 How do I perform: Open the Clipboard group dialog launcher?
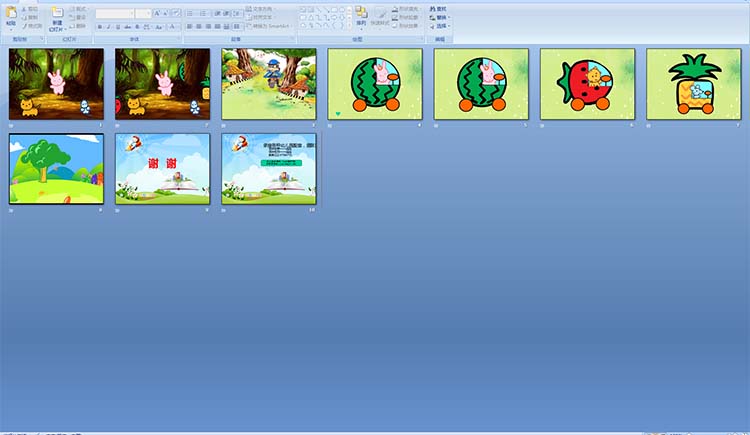(x=42, y=39)
